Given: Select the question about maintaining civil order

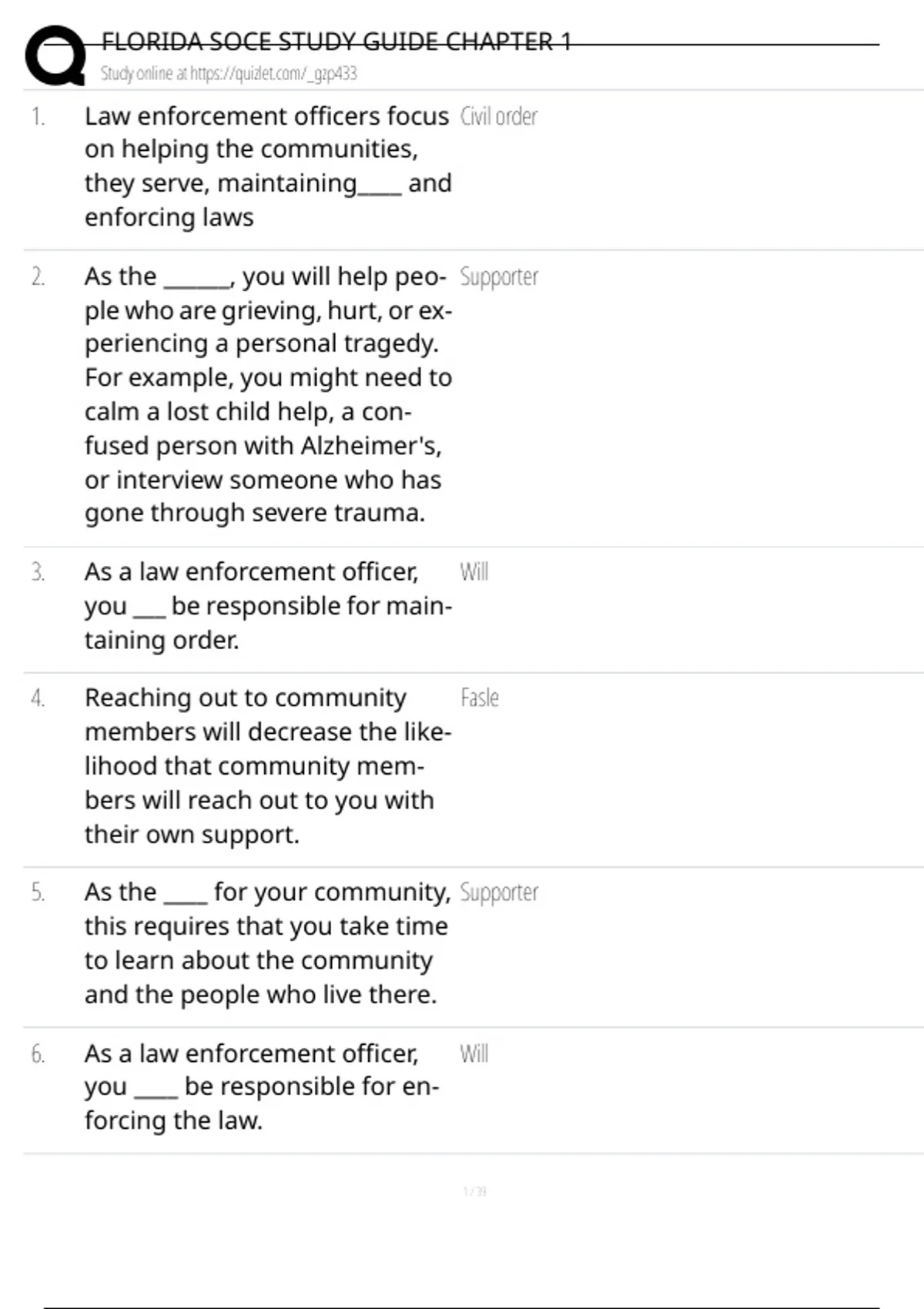Looking at the screenshot, I should [267, 166].
